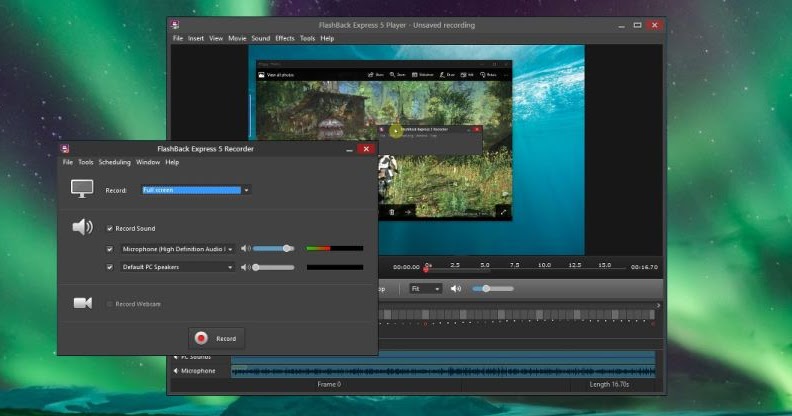
Task: Adjust the PC Speakers volume slider
Action: click(x=273, y=267)
